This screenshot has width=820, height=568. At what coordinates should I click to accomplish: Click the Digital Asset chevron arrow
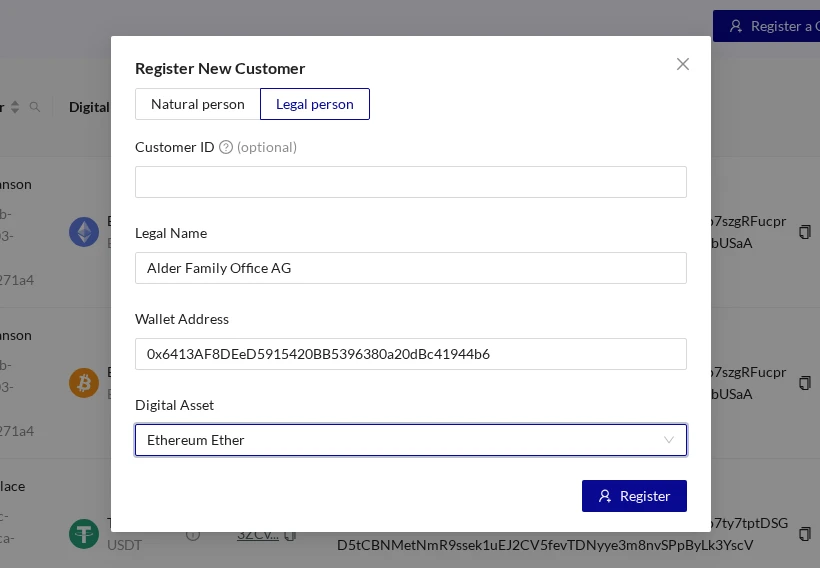[669, 440]
